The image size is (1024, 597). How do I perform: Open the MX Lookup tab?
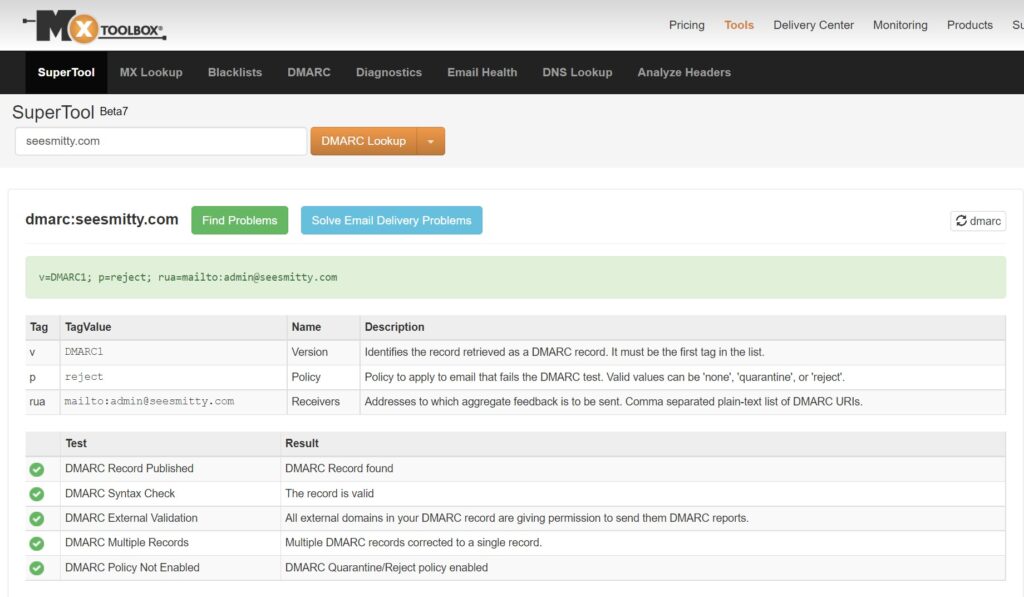point(151,73)
